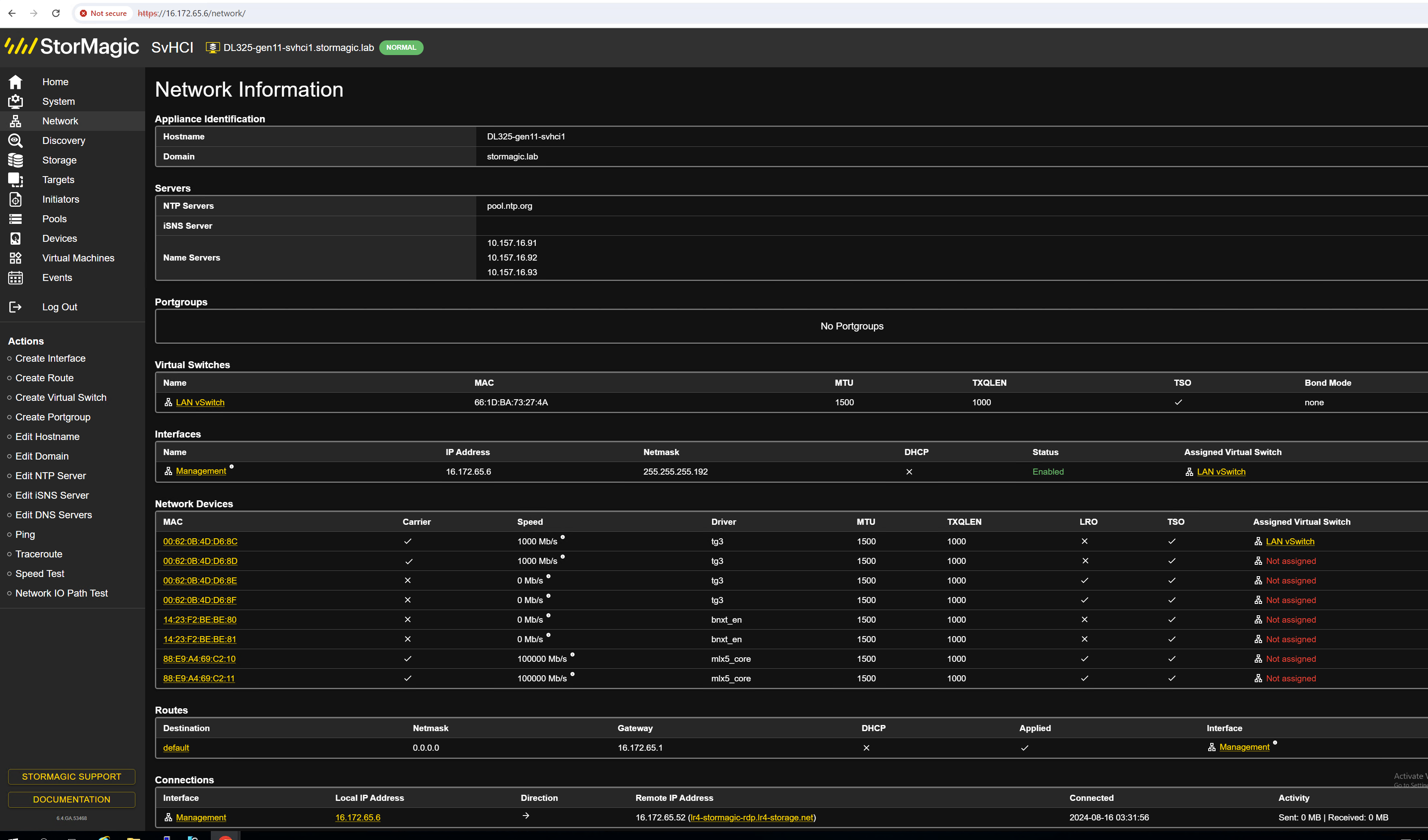Open MAC link 88:E9:A4:69:C2:11
Image resolution: width=1428 pixels, height=840 pixels.
click(199, 679)
